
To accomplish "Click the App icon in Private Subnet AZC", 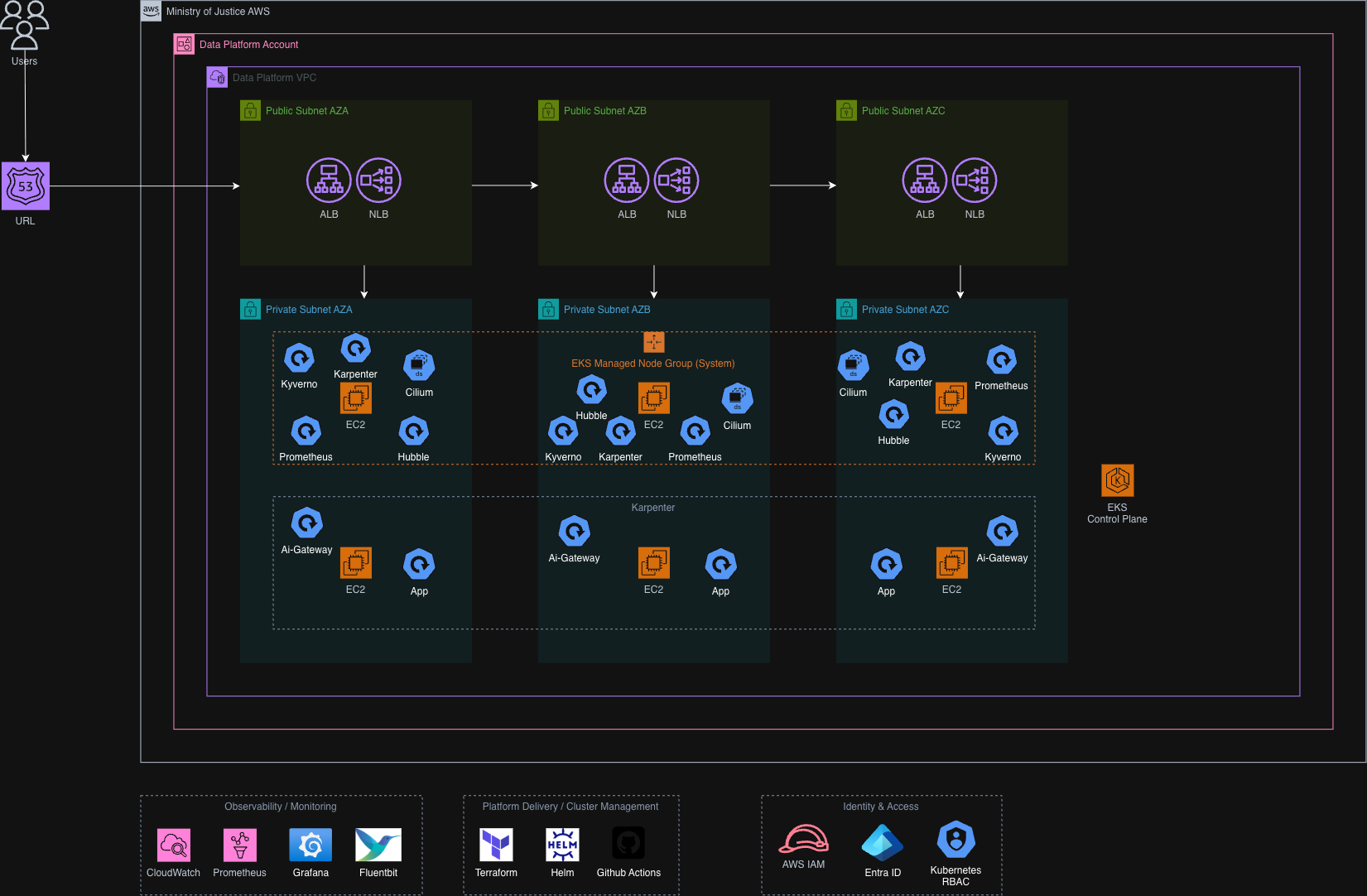I will [886, 565].
